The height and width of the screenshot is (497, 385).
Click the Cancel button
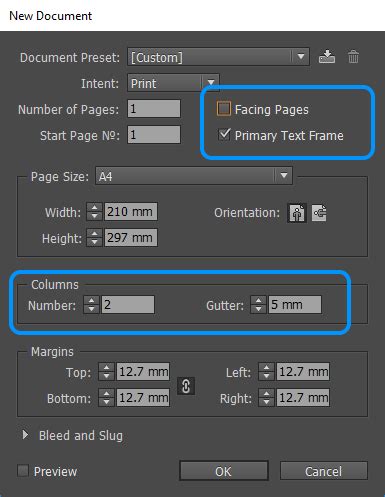(x=323, y=471)
